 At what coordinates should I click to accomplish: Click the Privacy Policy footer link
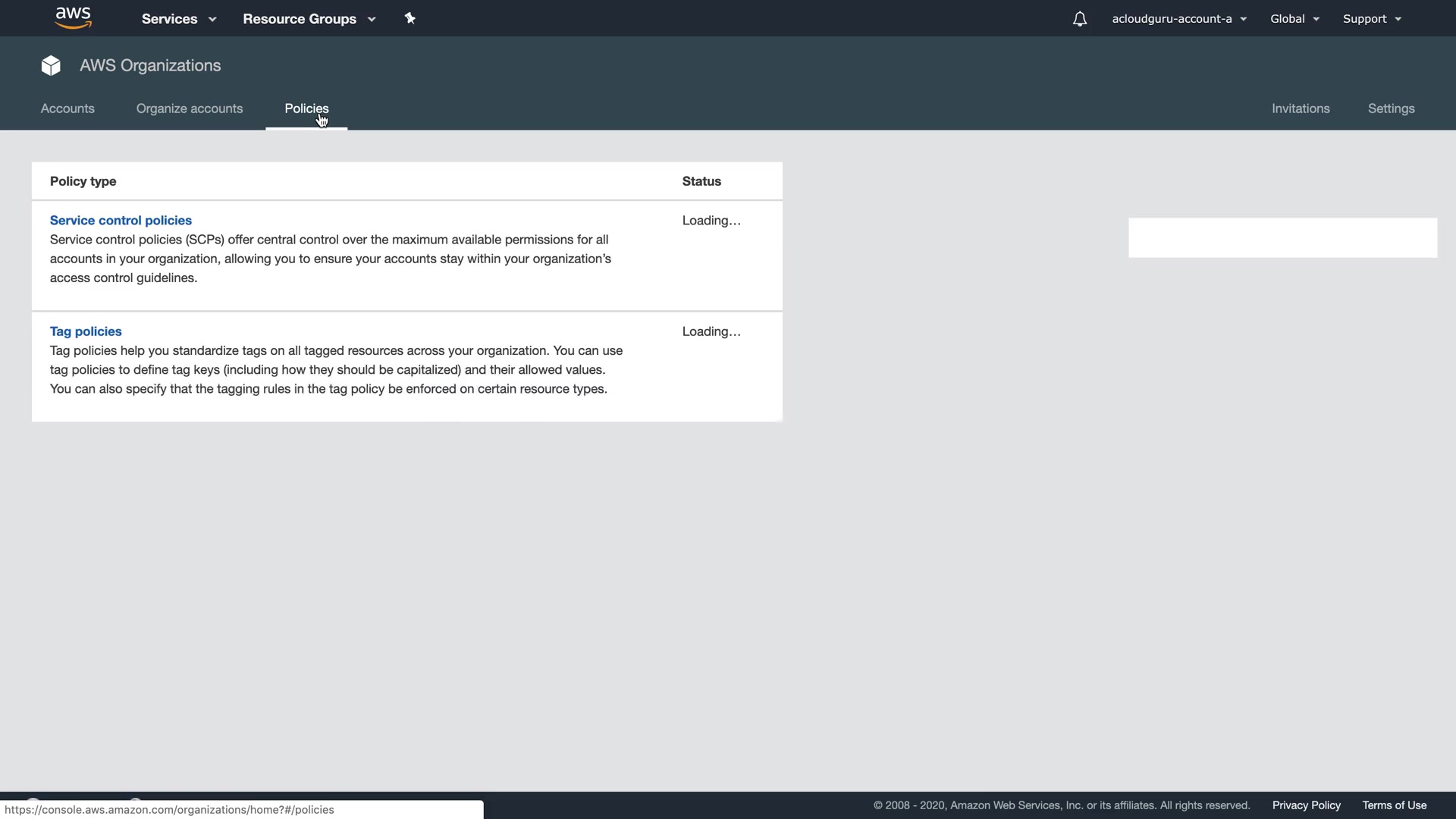pos(1306,805)
